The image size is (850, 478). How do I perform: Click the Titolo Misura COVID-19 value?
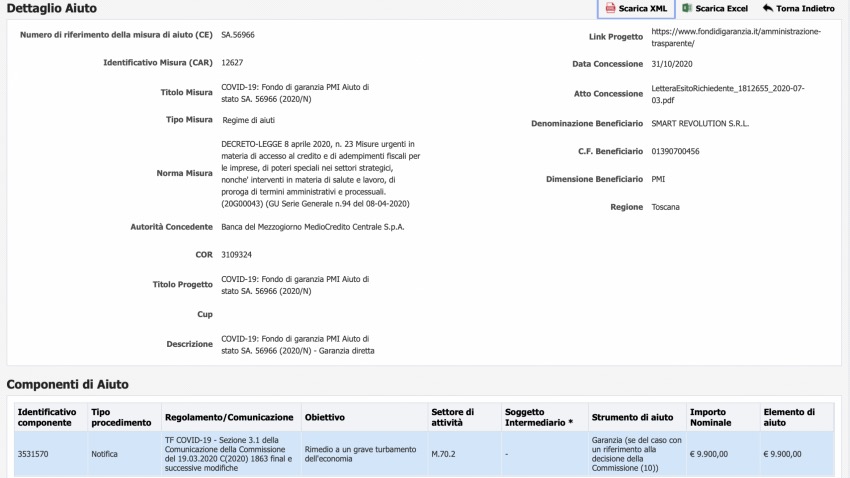coord(295,93)
